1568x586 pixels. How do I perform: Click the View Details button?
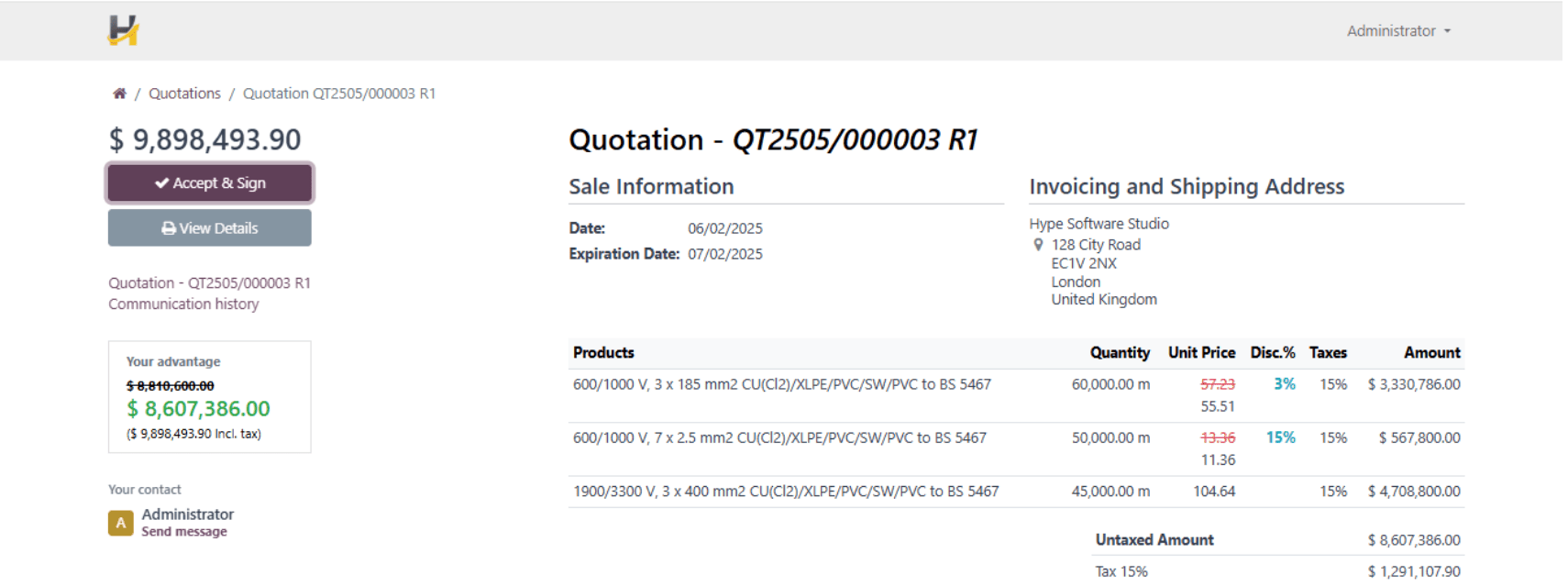[210, 227]
